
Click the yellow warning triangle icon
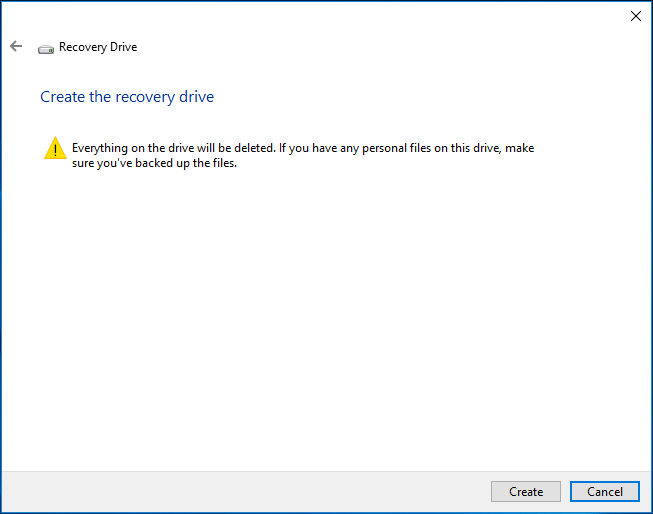click(54, 150)
